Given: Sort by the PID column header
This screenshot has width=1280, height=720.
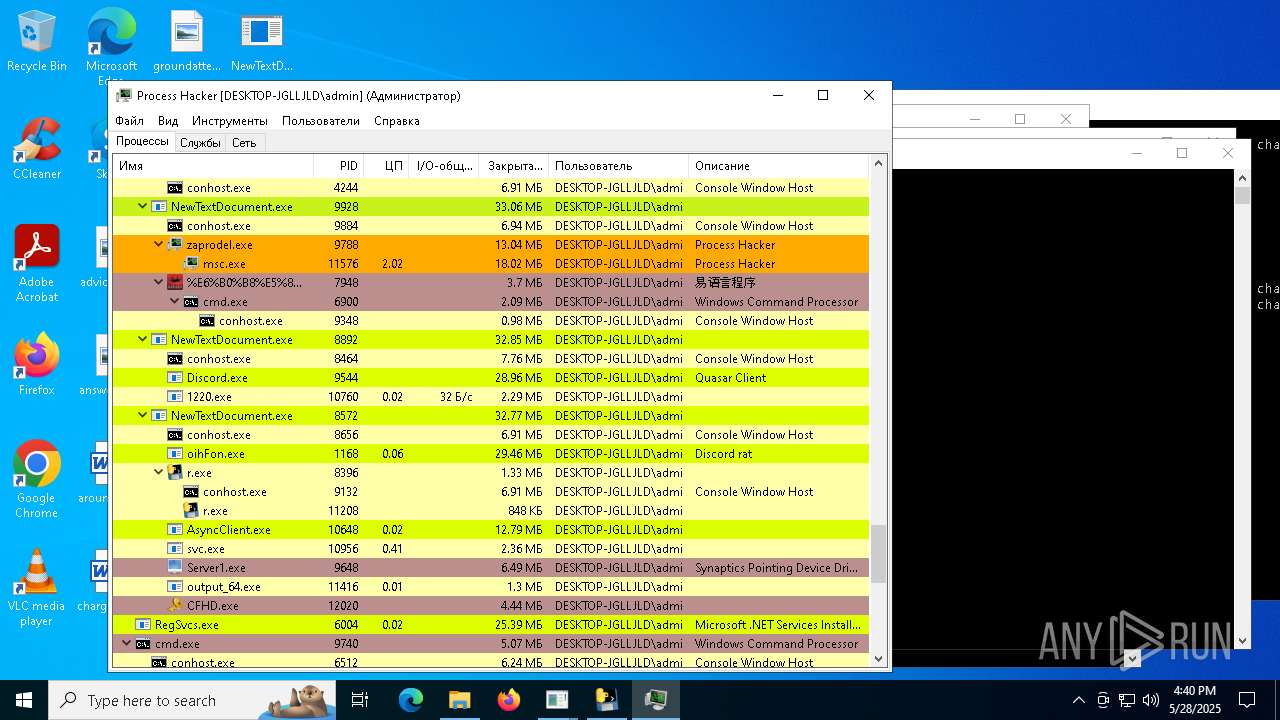Looking at the screenshot, I should coord(338,166).
